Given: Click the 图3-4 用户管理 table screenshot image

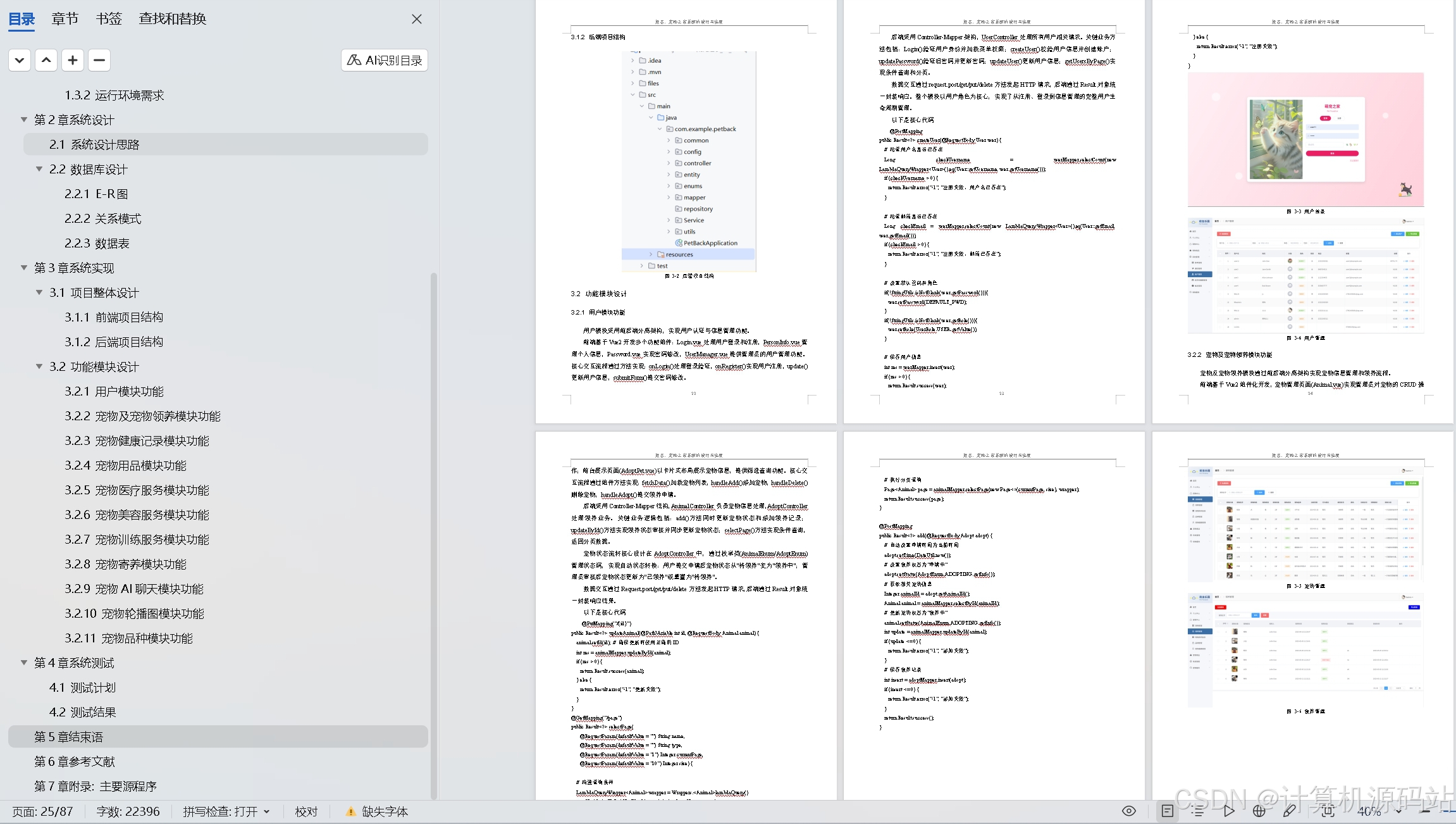Looking at the screenshot, I should click(x=1305, y=275).
